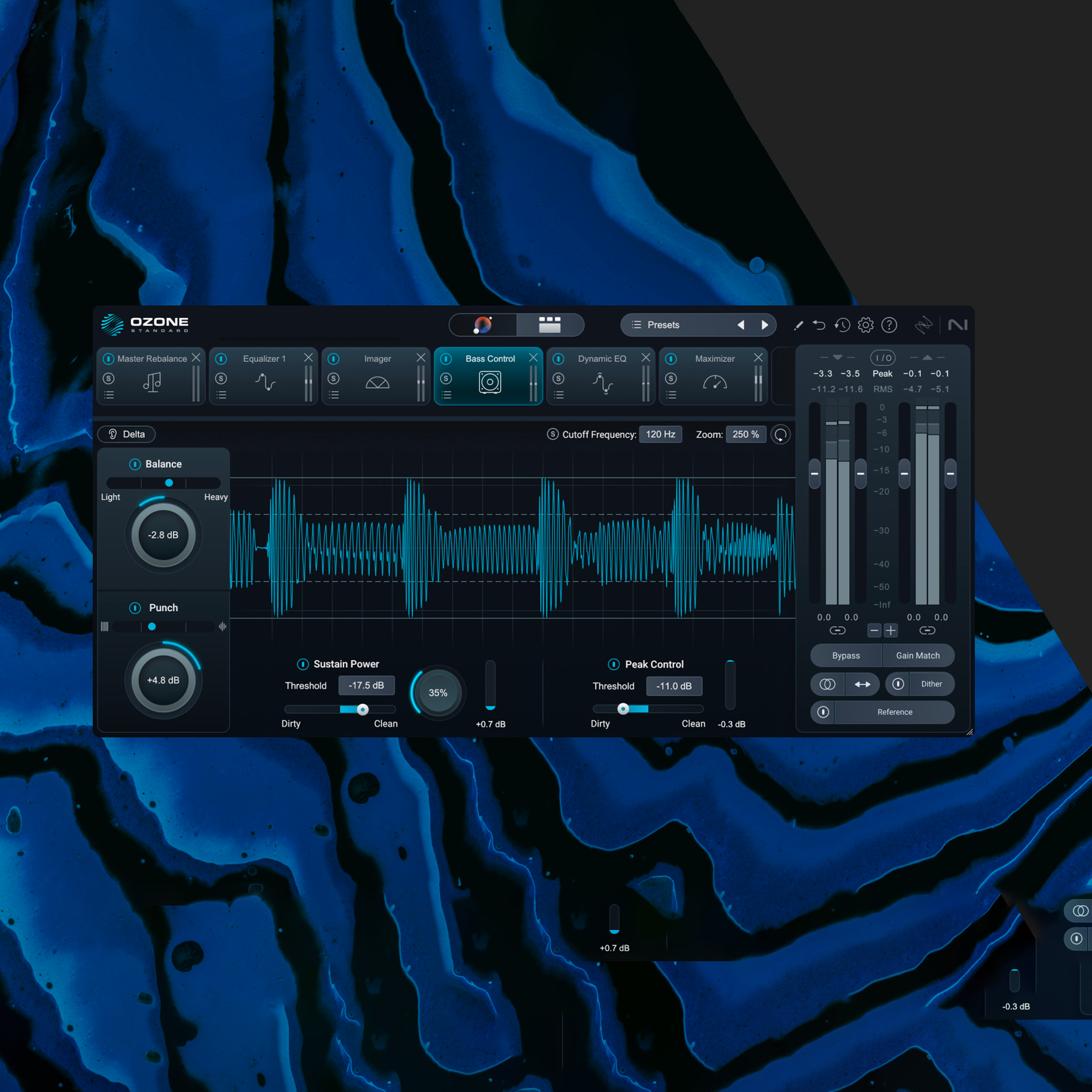
Task: Open the settings gear icon
Action: pos(865,325)
